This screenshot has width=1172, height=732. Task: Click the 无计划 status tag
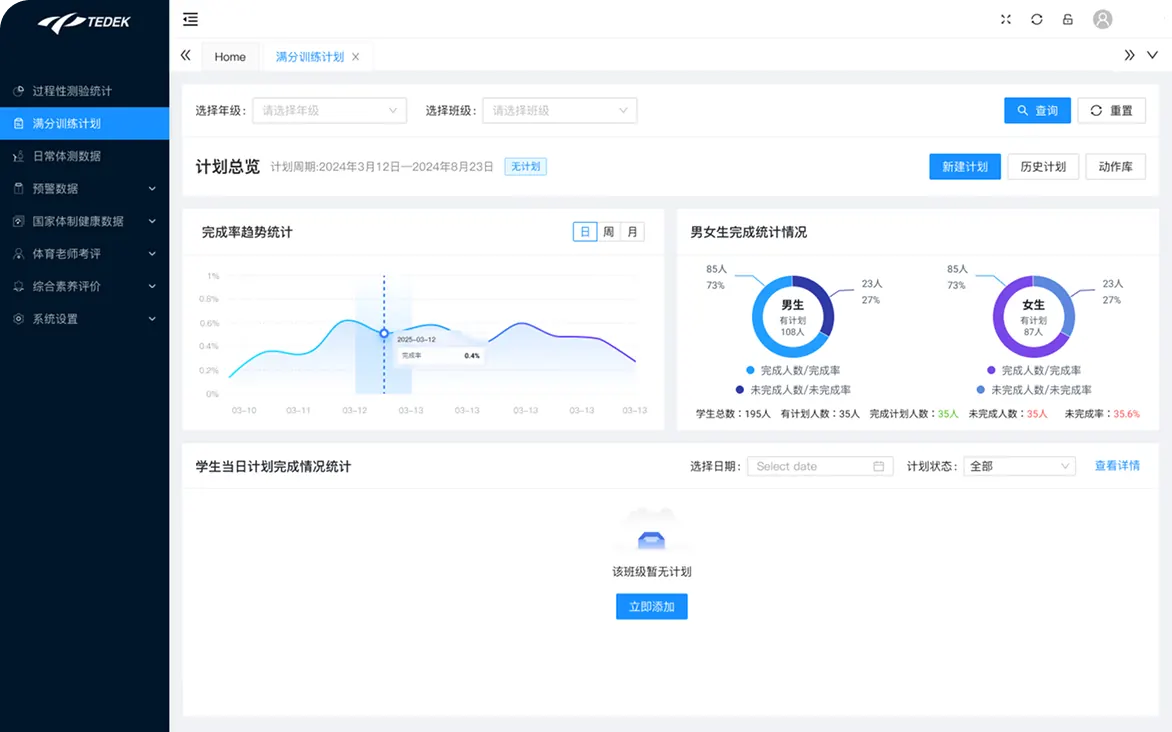(x=525, y=167)
